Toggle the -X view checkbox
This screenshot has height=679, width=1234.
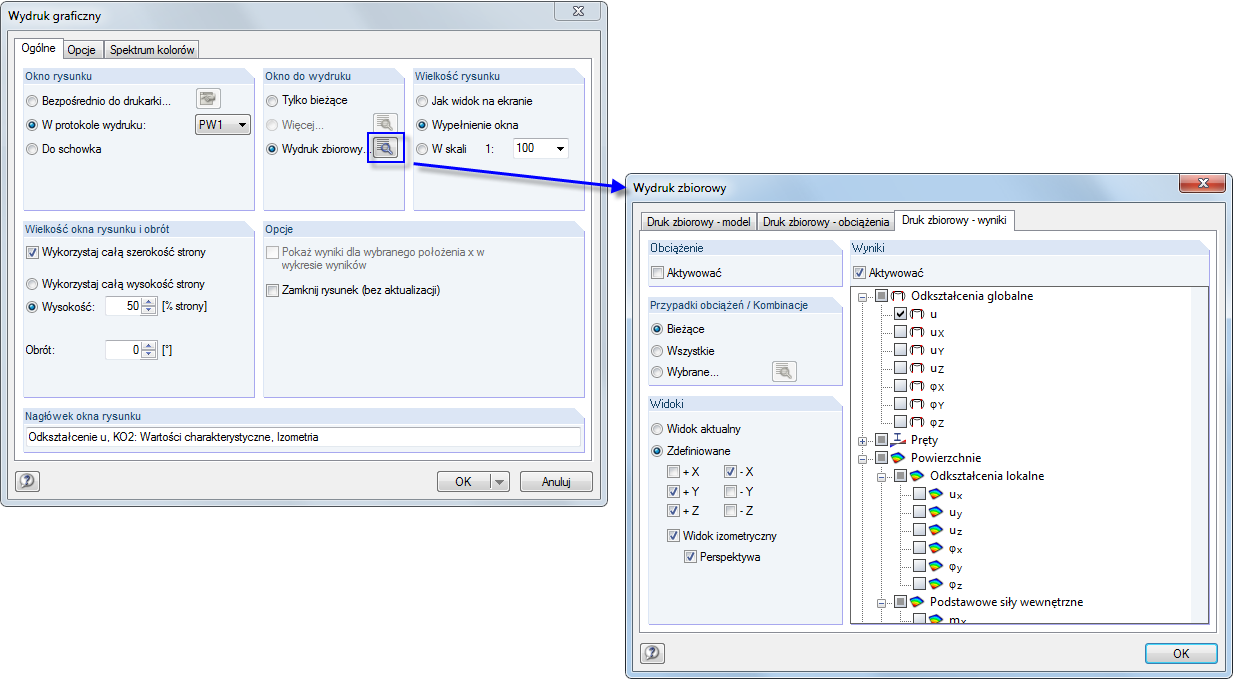coord(730,471)
